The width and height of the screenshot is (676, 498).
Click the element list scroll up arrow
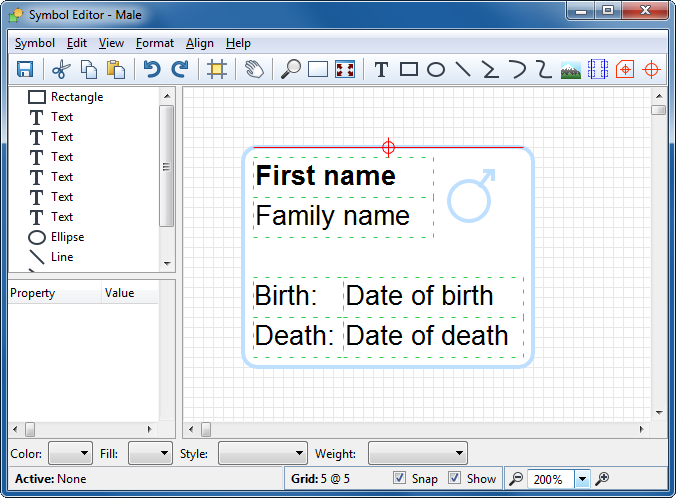pos(167,96)
